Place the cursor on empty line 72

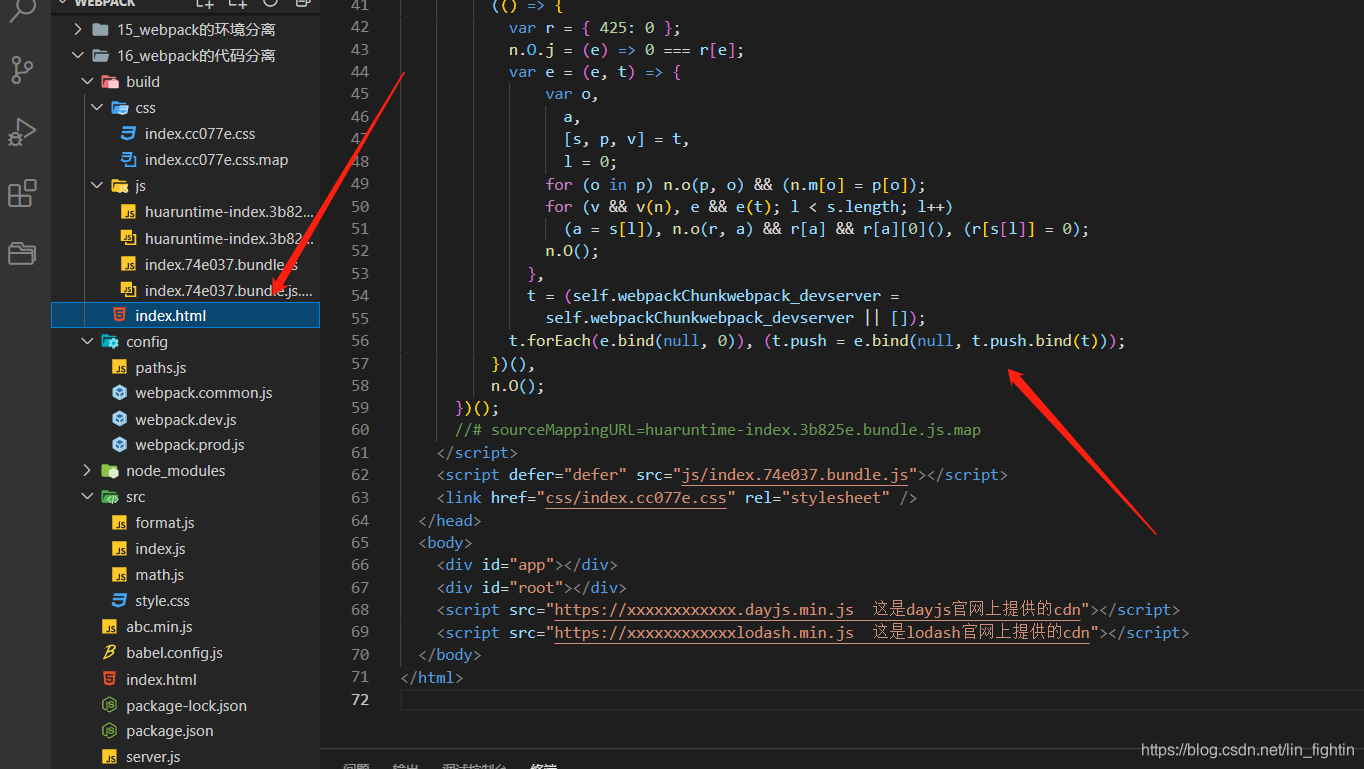pos(880,700)
